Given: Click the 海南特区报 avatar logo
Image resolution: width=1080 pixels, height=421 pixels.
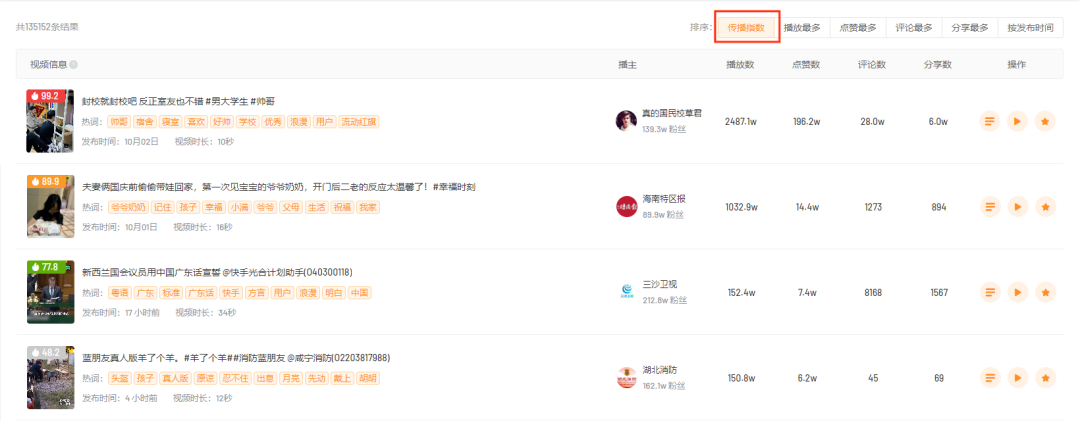Looking at the screenshot, I should click(x=625, y=206).
